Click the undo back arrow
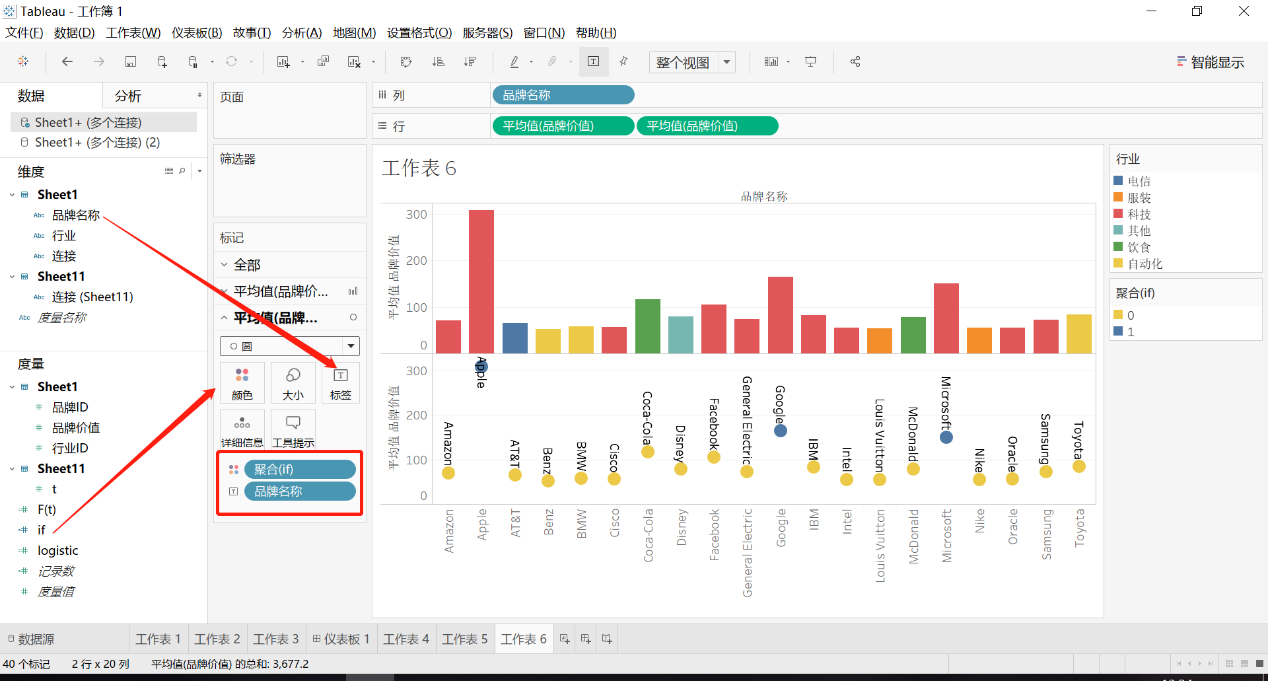 click(x=67, y=62)
